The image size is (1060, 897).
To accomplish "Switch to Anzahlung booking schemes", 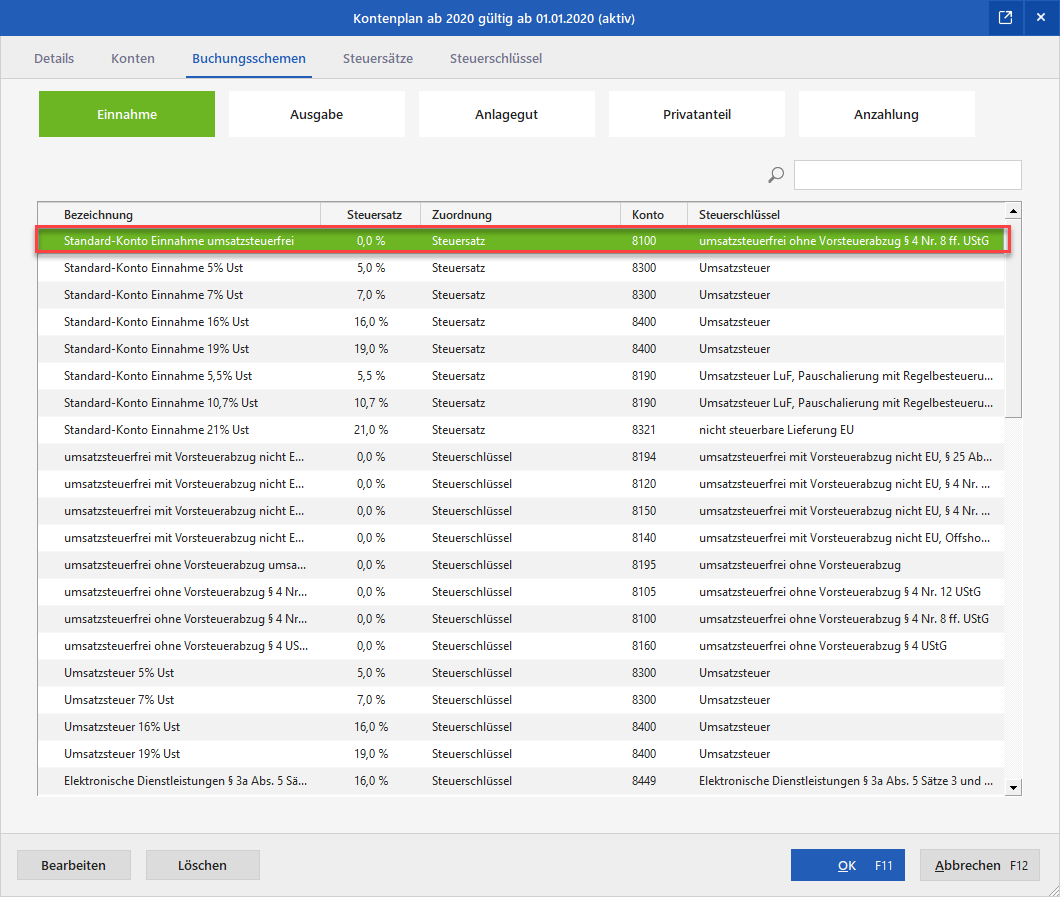I will (886, 114).
